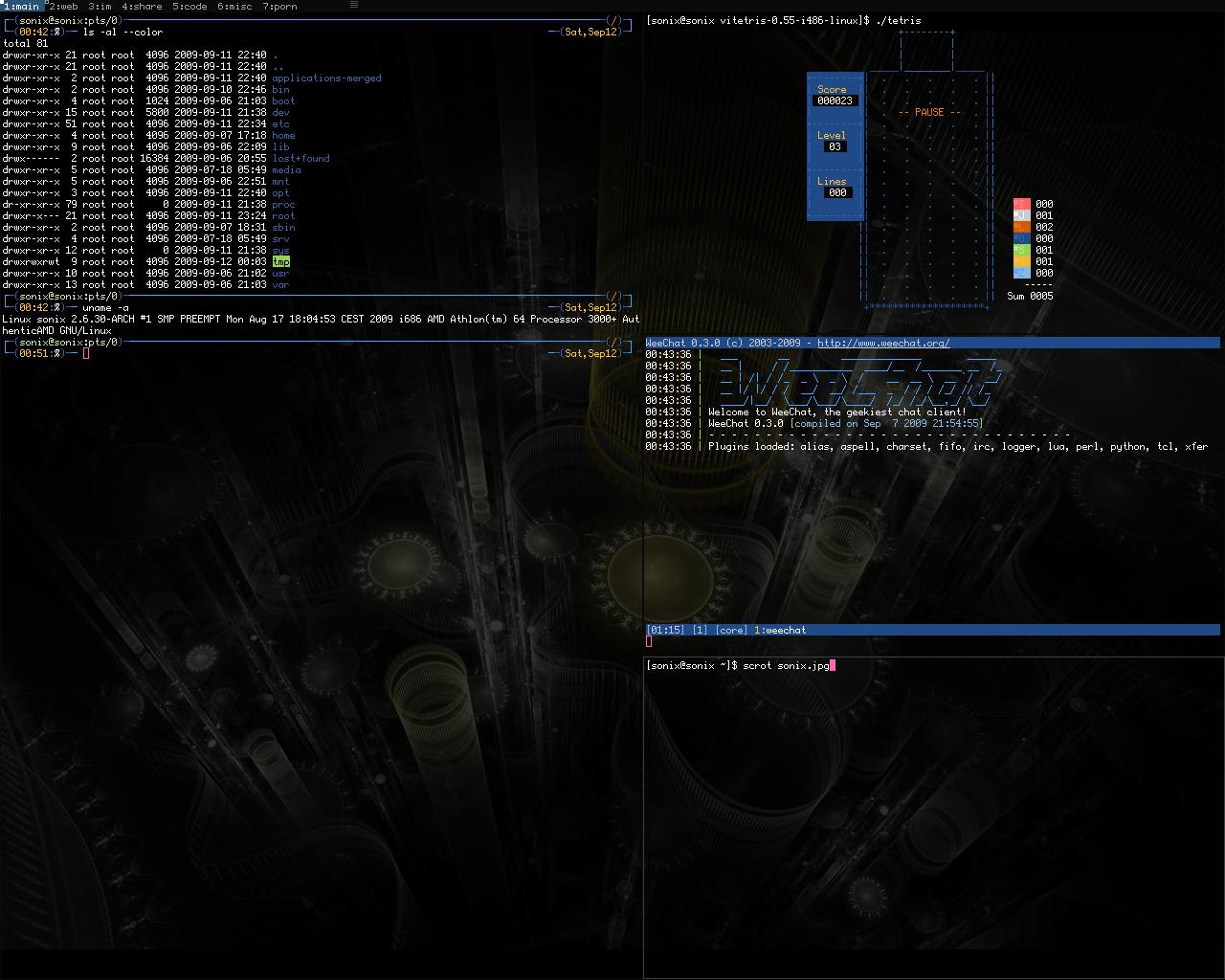
Task: Click the orange L-piece block in Tetris stats
Action: 1021,227
